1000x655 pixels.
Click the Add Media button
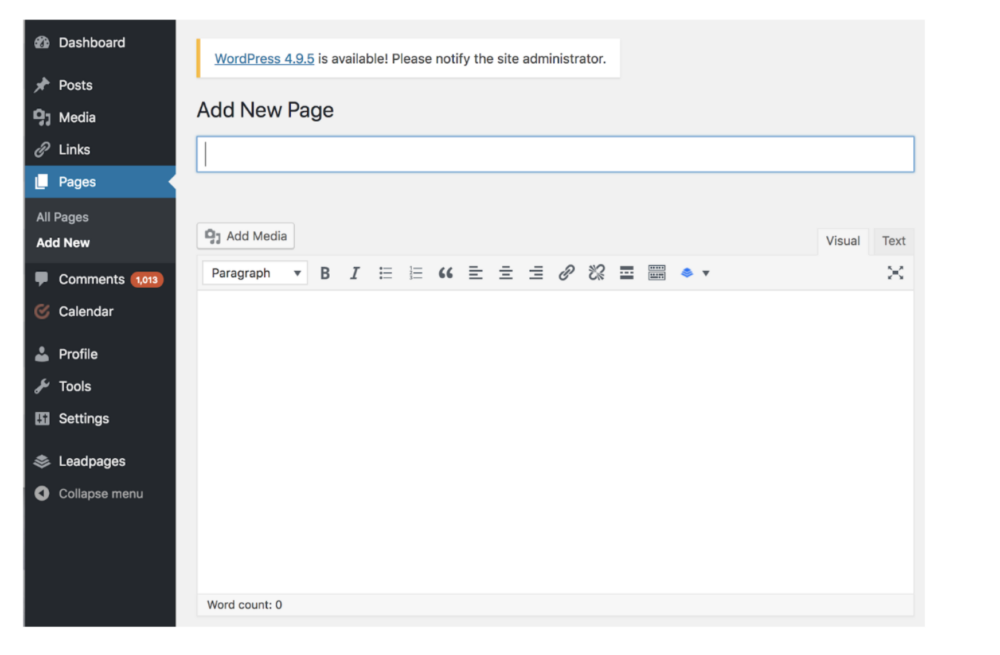[246, 236]
